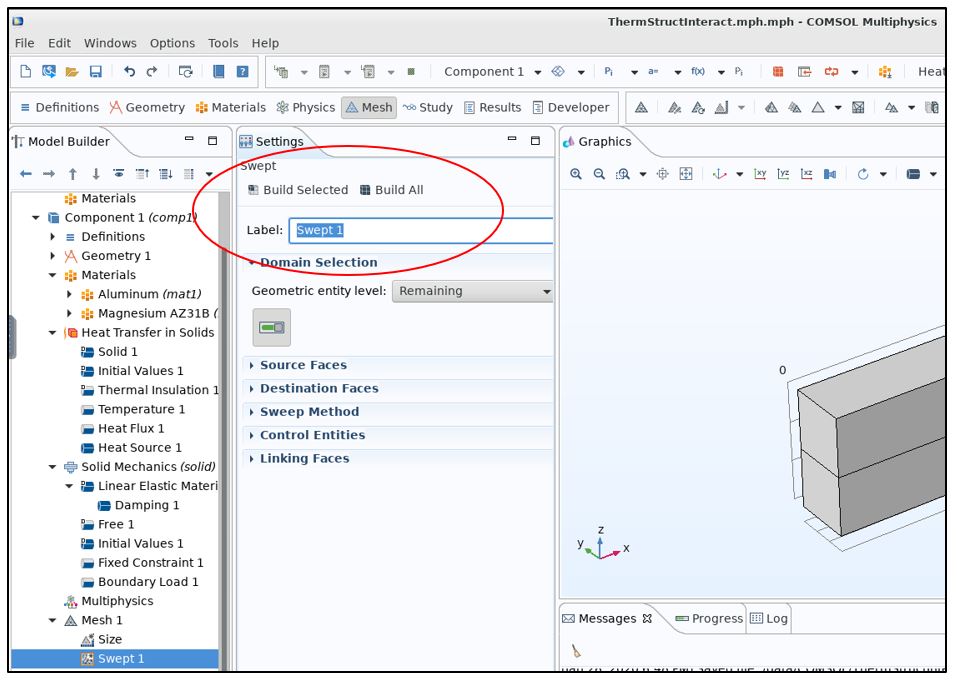This screenshot has width=957, height=682.
Task: Click the Functions f(x) icon
Action: tap(698, 71)
